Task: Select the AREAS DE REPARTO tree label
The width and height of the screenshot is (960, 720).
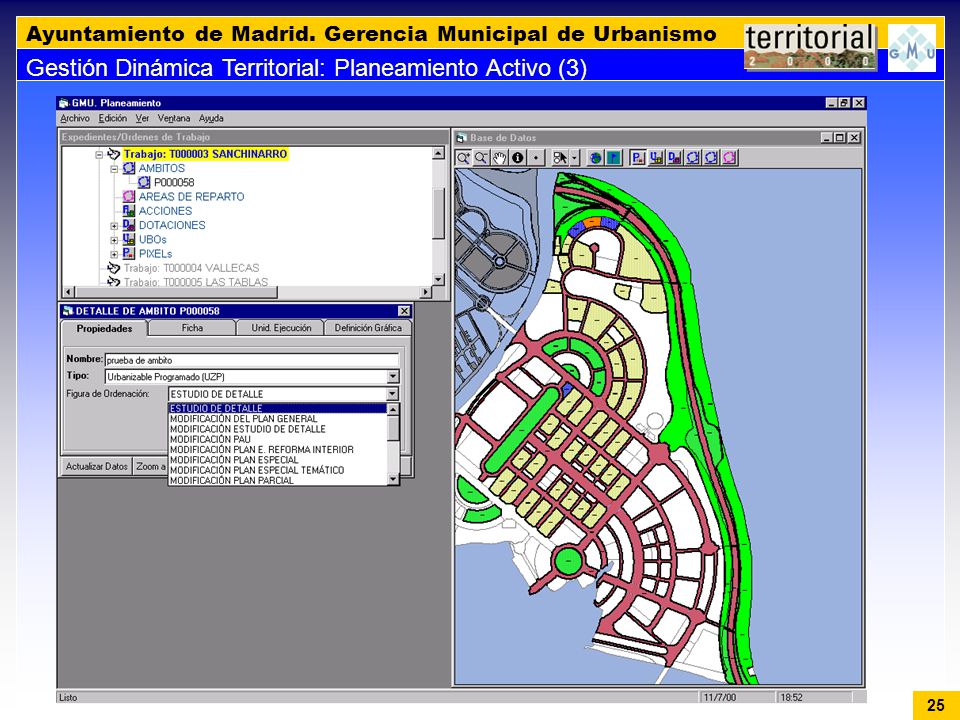Action: [x=191, y=197]
